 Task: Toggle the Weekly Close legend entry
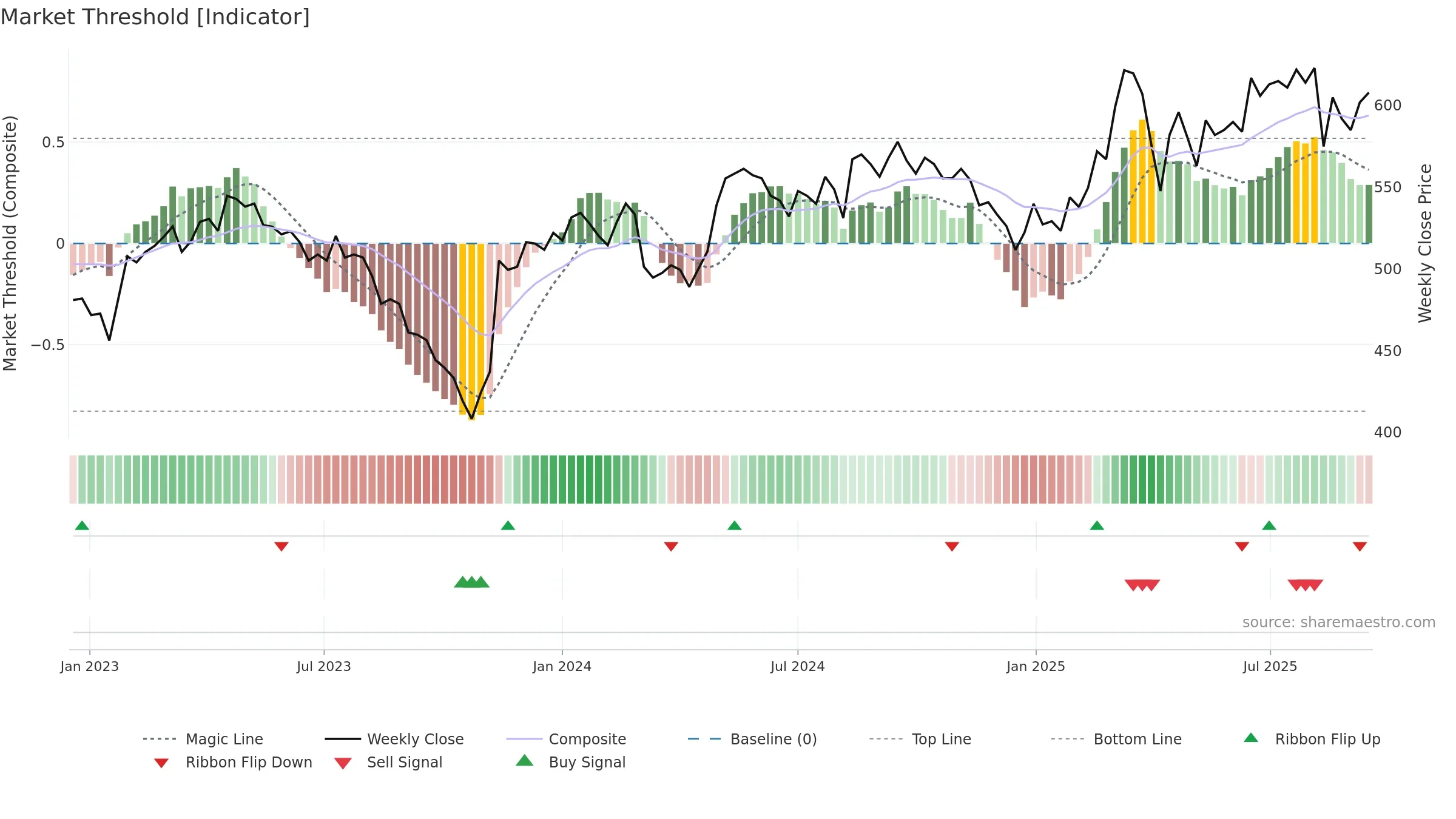point(394,739)
